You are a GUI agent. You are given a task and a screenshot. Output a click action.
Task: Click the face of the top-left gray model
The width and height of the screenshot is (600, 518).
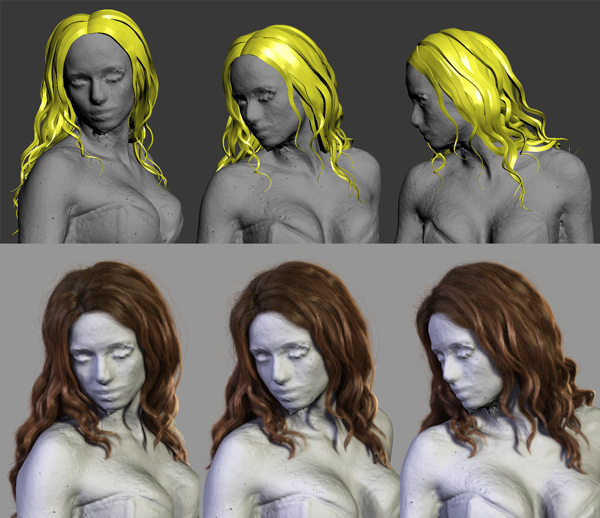tap(95, 83)
